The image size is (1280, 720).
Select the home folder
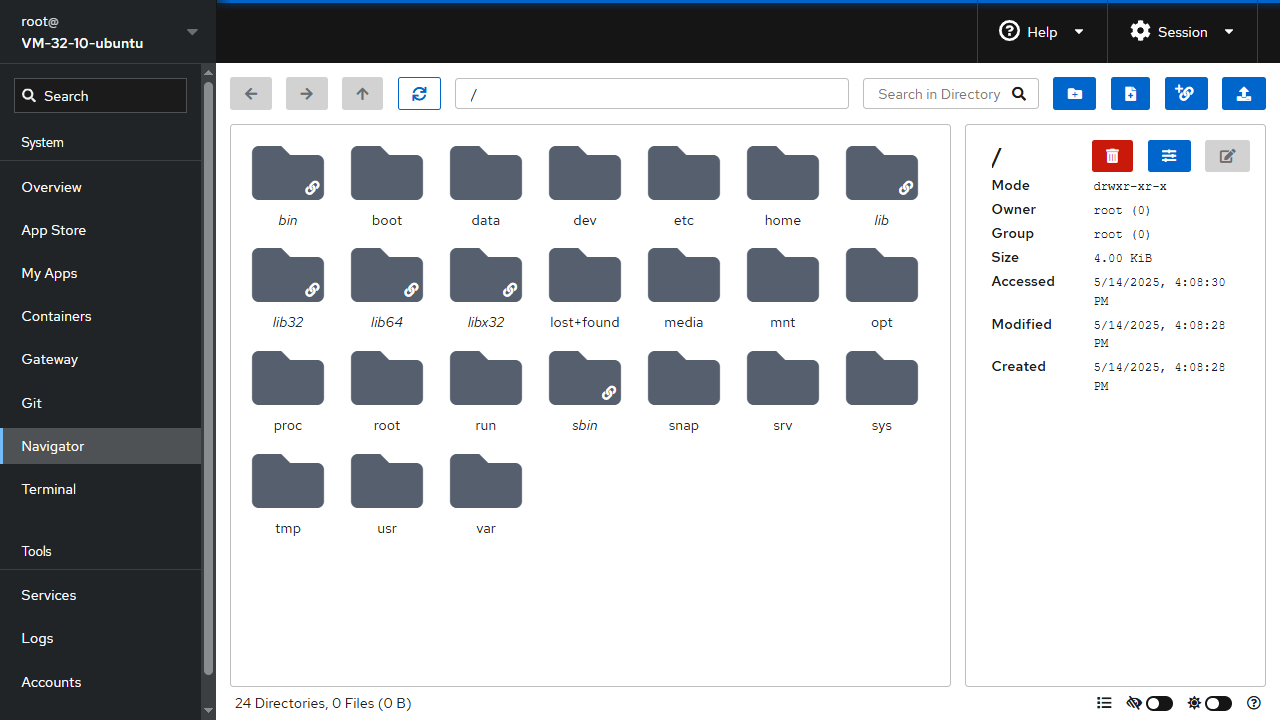coord(783,187)
